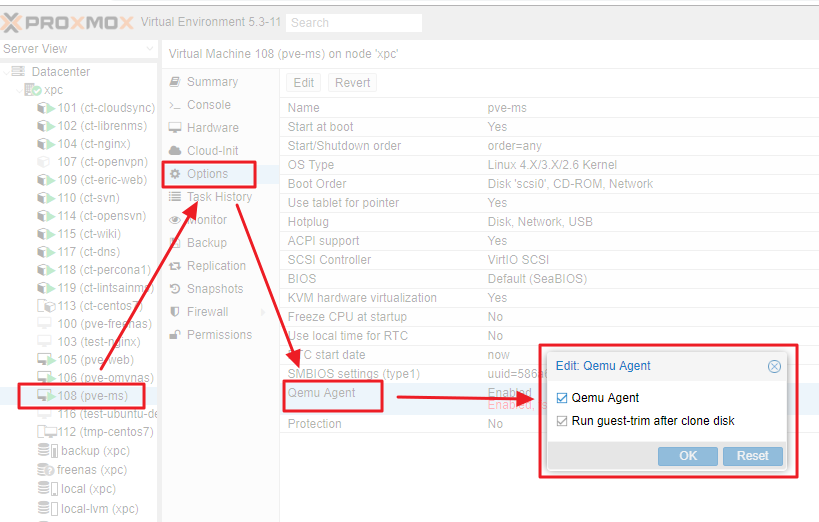Click the Summary notebook icon
The width and height of the screenshot is (819, 522).
click(175, 82)
